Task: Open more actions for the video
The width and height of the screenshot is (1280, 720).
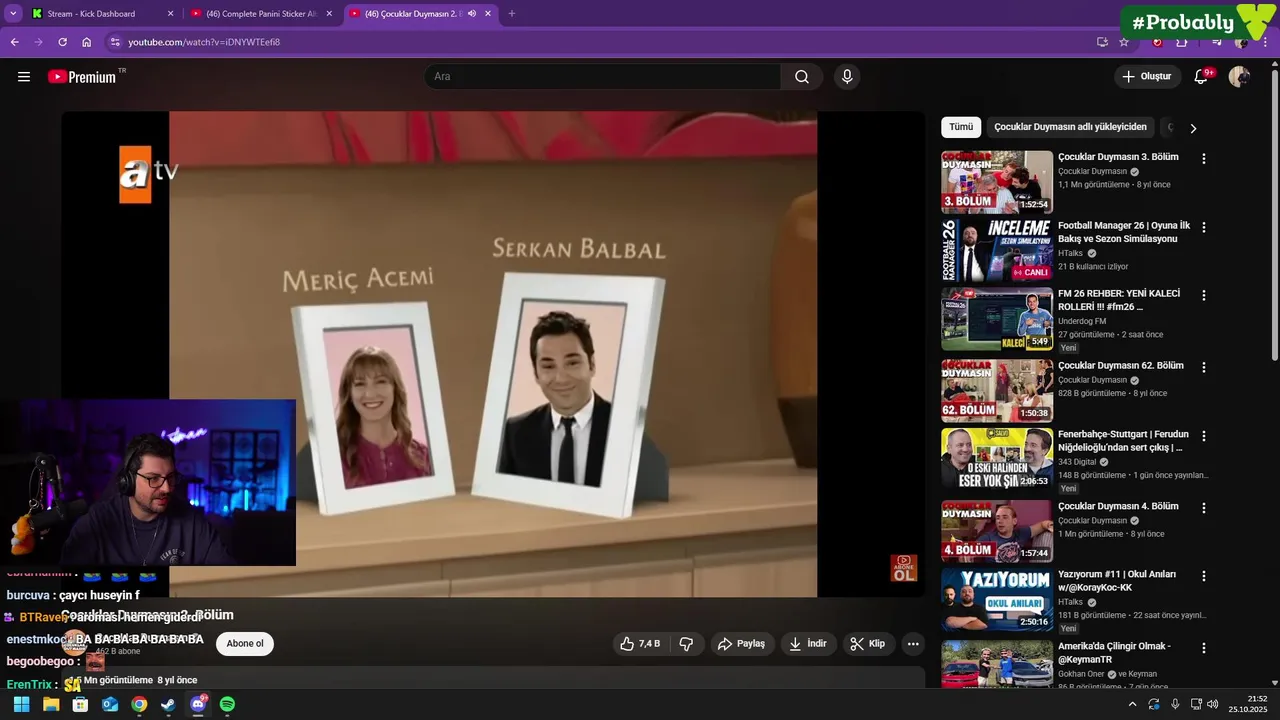Action: tap(913, 644)
